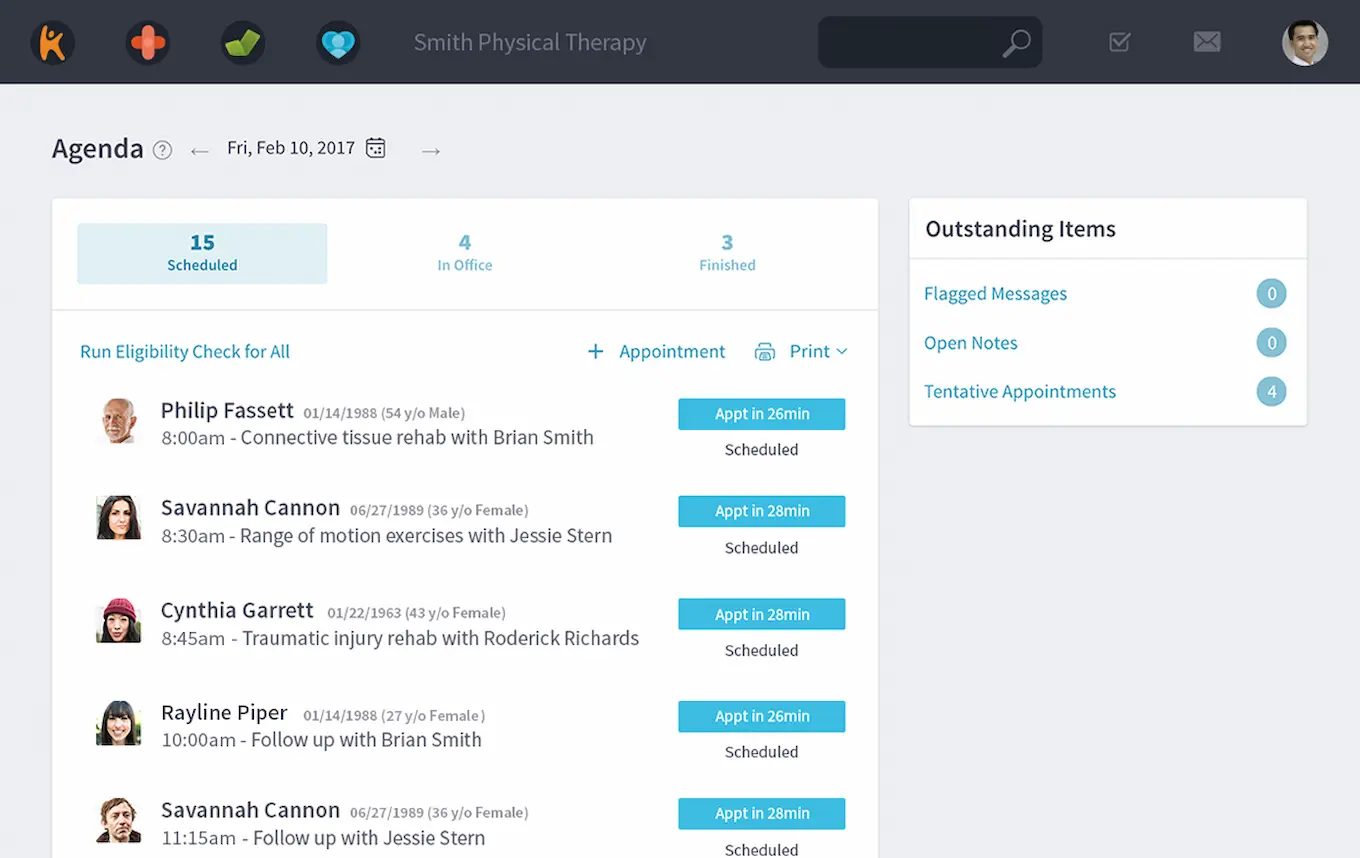This screenshot has height=858, width=1360.
Task: Click the orange K figure app icon
Action: pyautogui.click(x=52, y=43)
